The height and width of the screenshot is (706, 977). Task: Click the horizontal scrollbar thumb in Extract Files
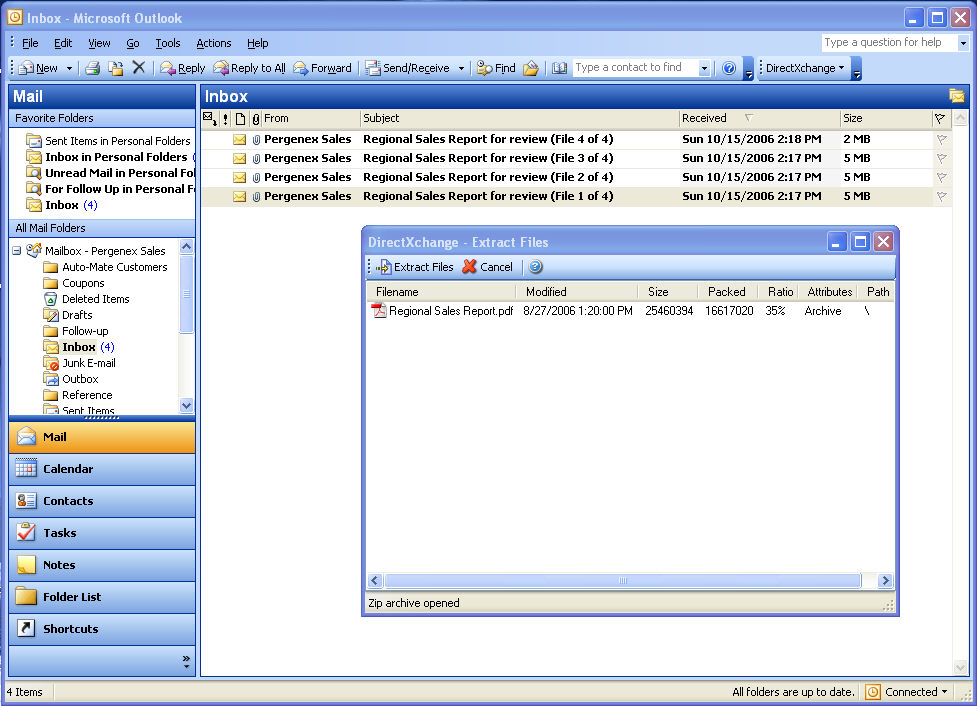(622, 581)
